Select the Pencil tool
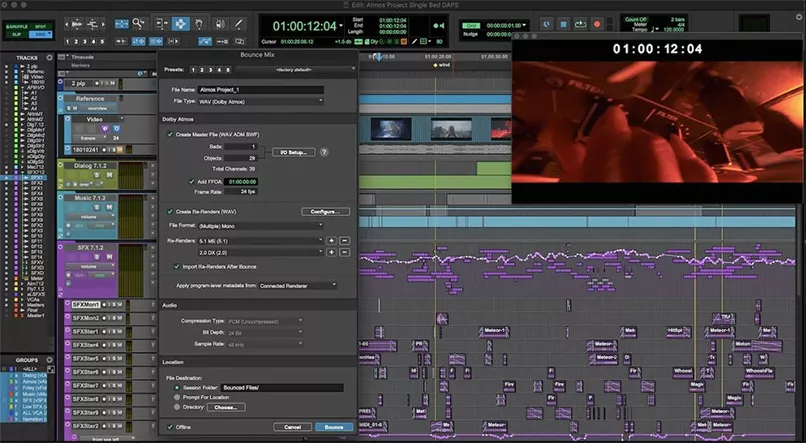This screenshot has width=806, height=443. 239,24
